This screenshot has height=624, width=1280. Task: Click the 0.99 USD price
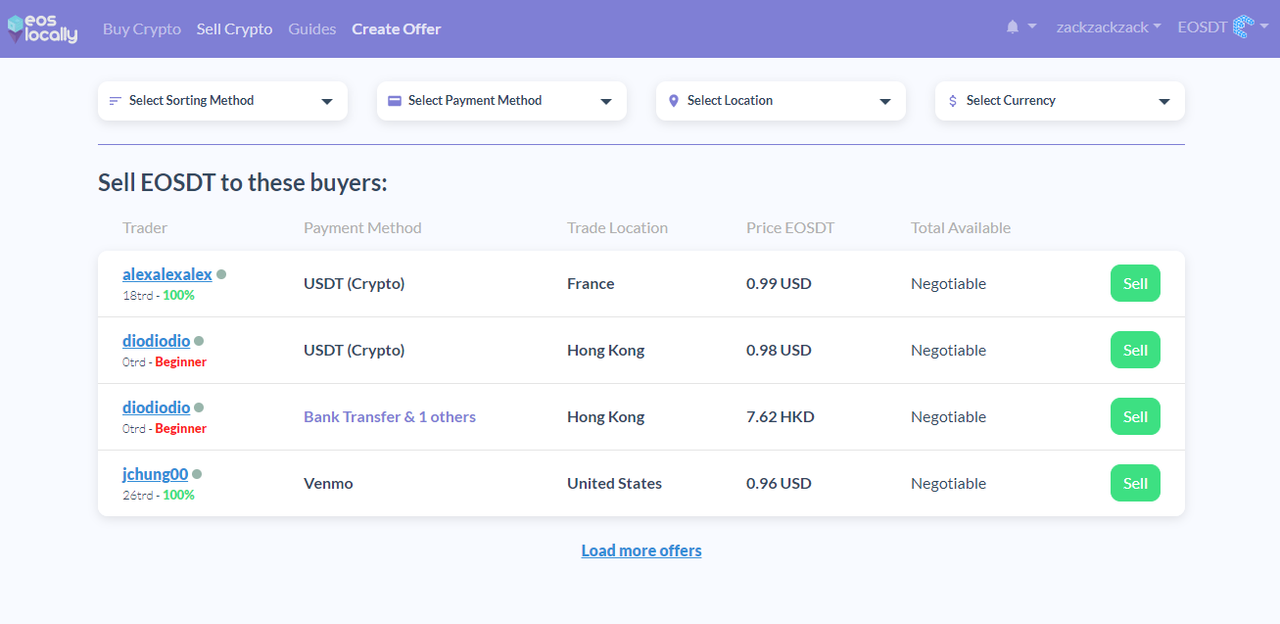click(779, 284)
